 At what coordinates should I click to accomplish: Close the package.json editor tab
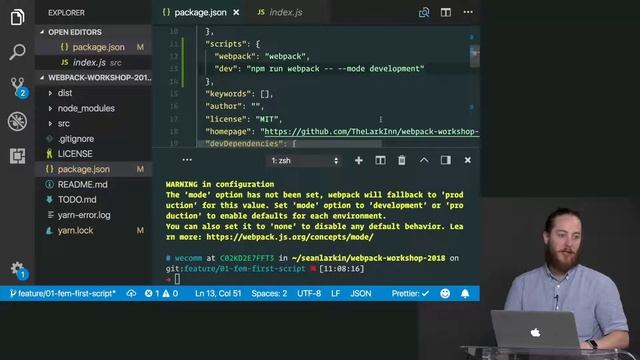(236, 13)
